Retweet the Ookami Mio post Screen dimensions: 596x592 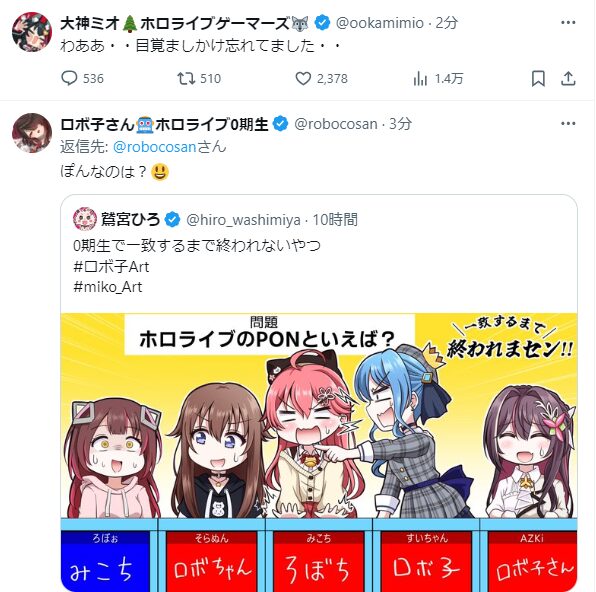point(199,79)
